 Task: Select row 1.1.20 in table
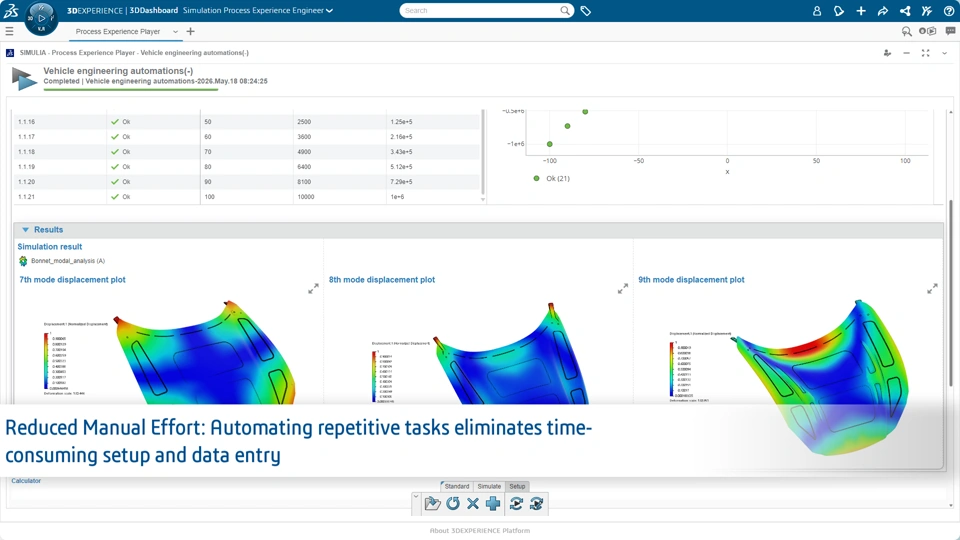pos(247,182)
